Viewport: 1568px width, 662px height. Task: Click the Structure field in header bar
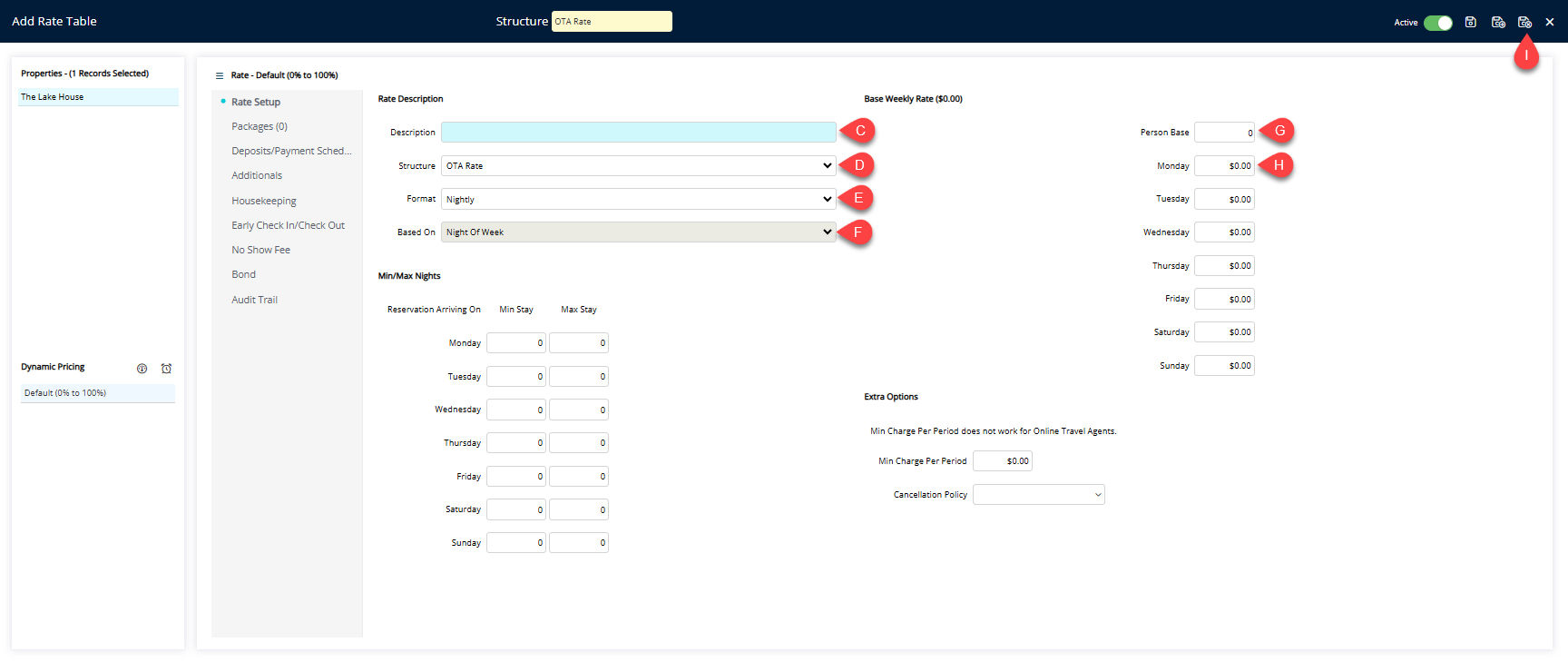(x=612, y=21)
